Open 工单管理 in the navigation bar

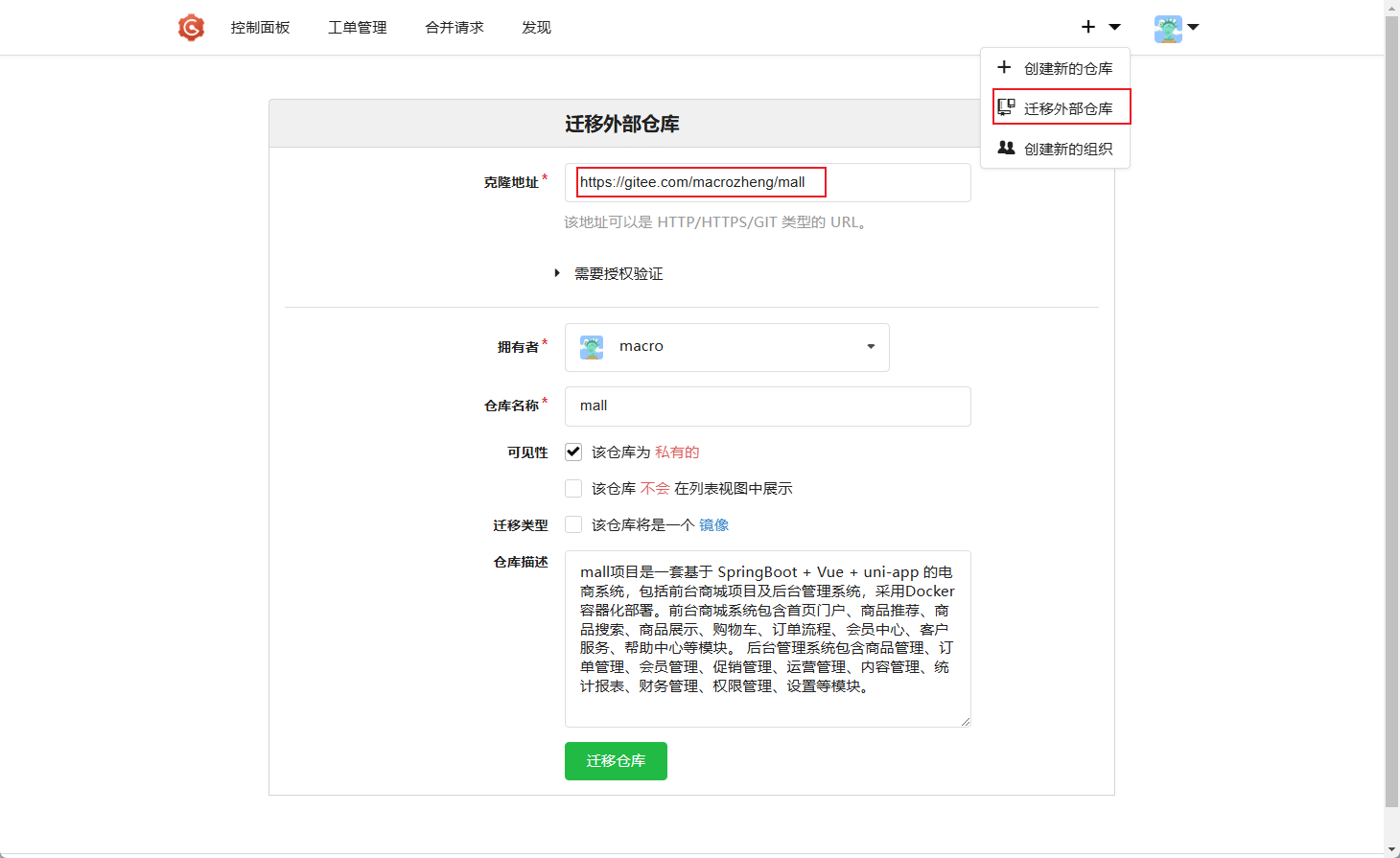(357, 28)
